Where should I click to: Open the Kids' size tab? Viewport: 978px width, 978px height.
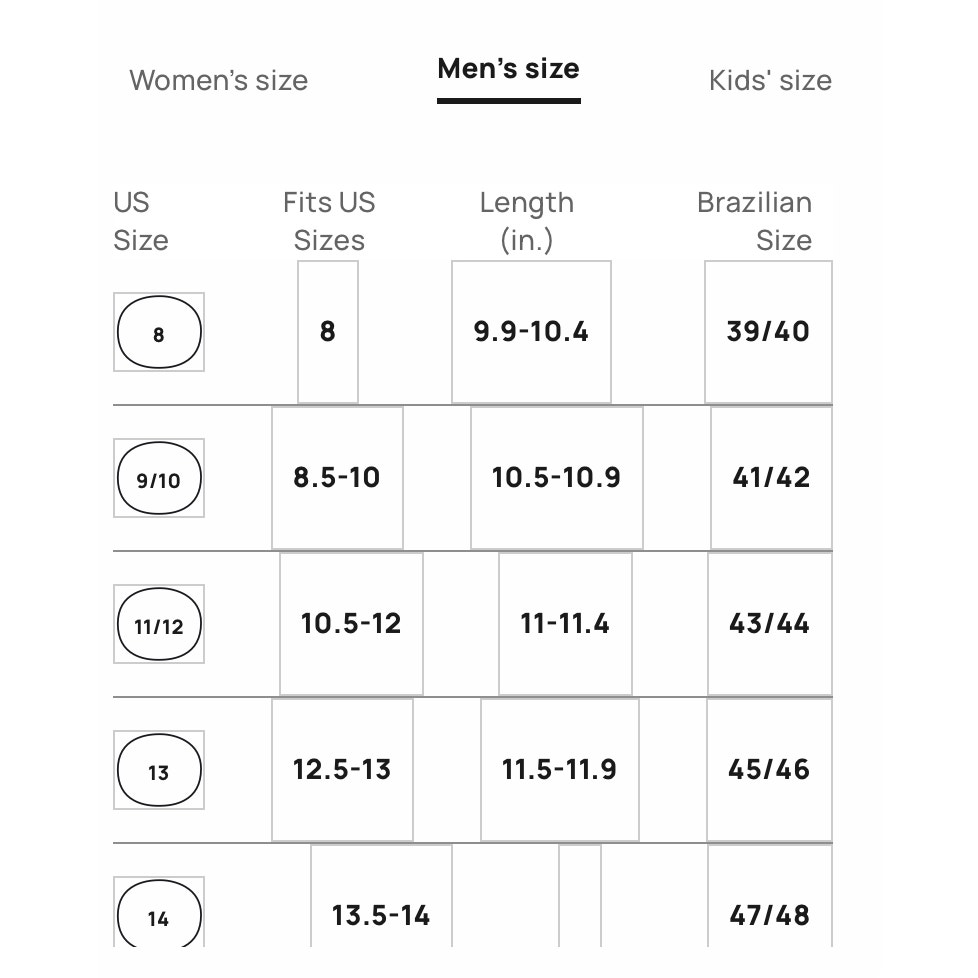pos(770,80)
